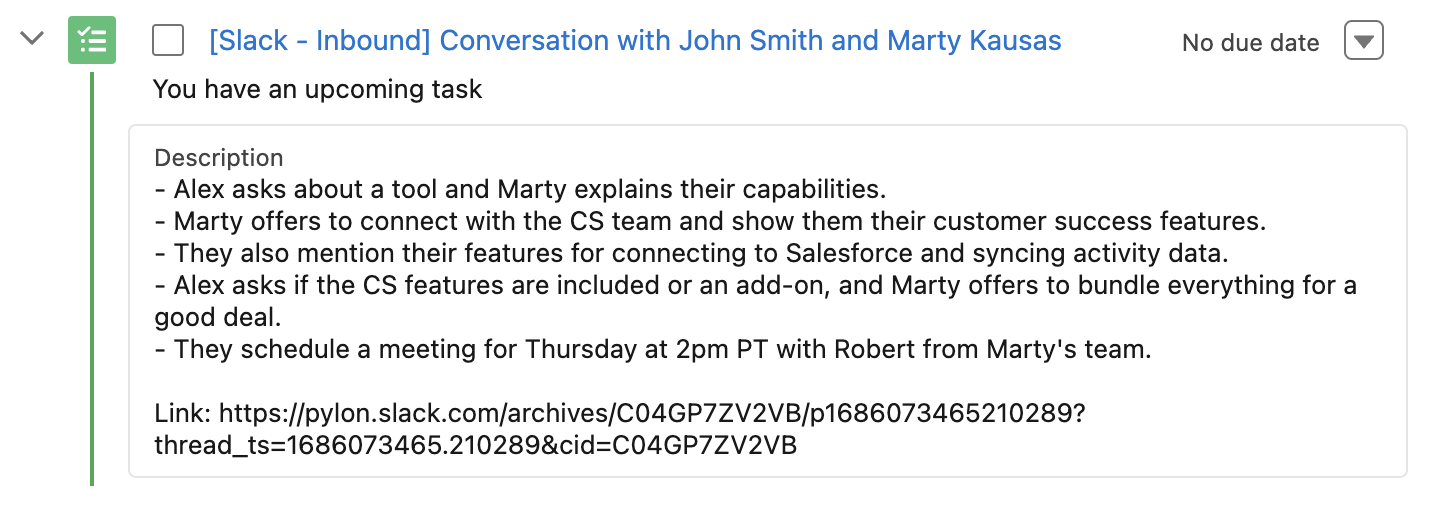The height and width of the screenshot is (510, 1432).
Task: Click the "good deal." continuation line
Action: (x=214, y=317)
